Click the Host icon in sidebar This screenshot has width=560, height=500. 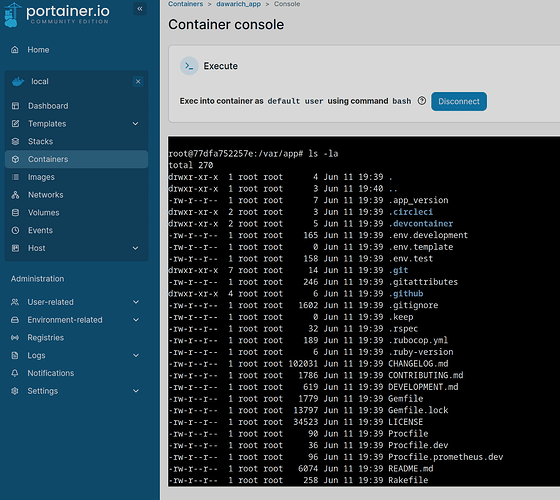point(15,248)
